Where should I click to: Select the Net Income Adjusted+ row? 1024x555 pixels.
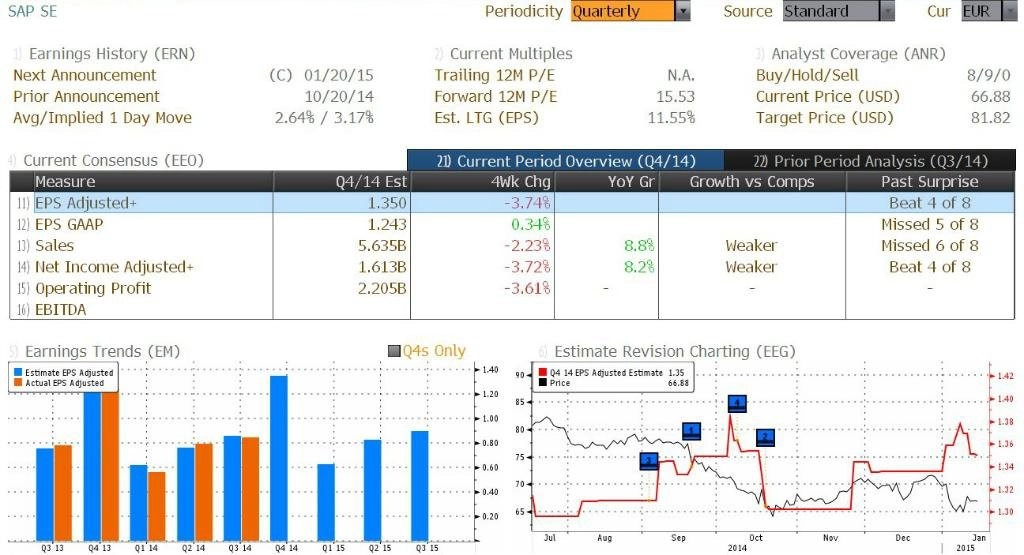512,267
